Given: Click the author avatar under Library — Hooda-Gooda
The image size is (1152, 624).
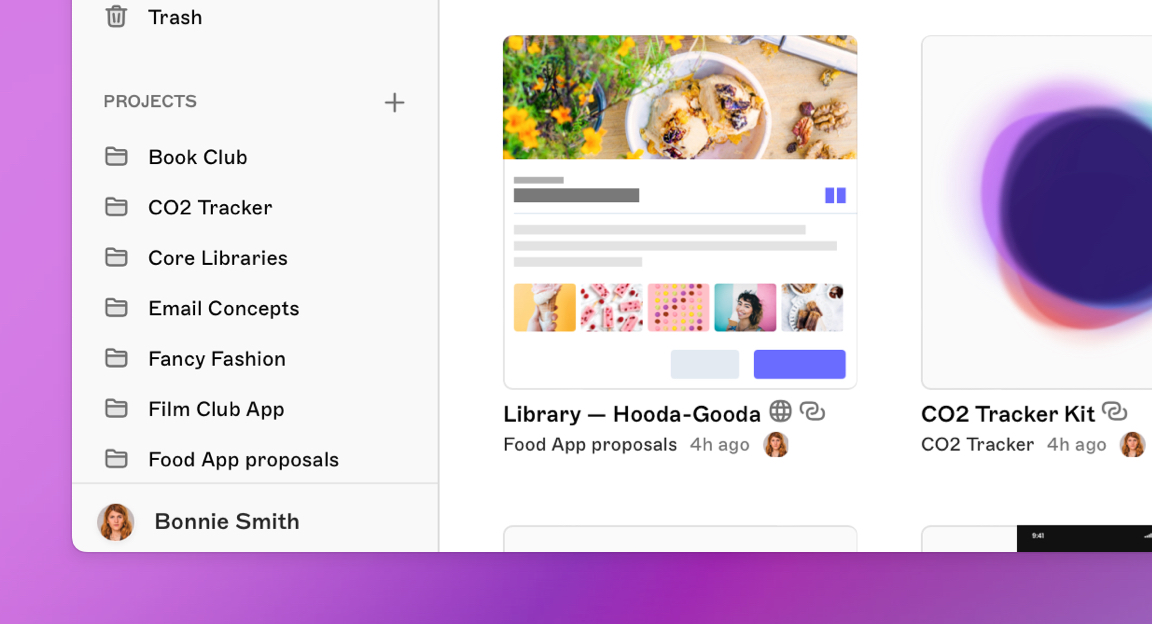Looking at the screenshot, I should click(776, 444).
